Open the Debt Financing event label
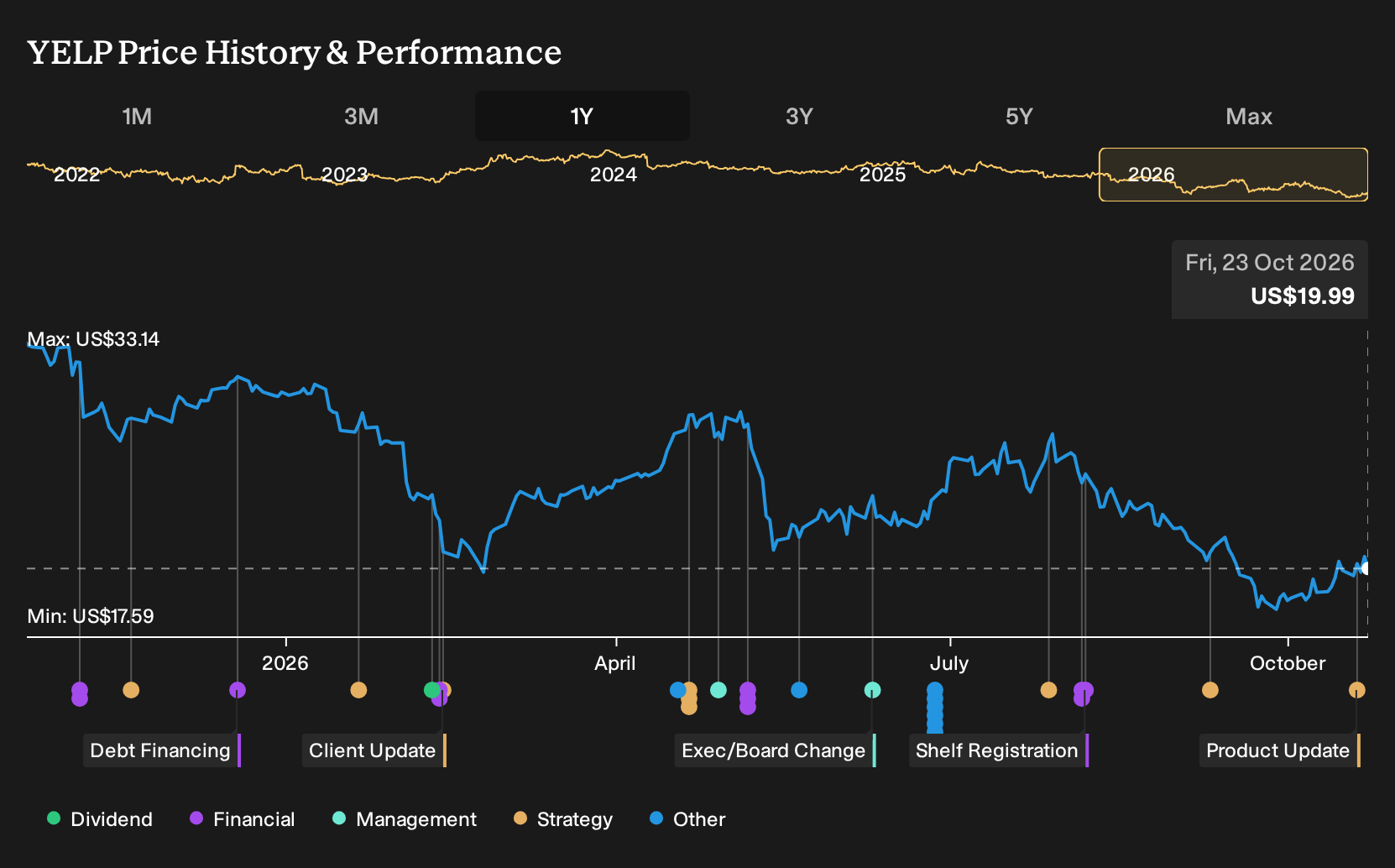The height and width of the screenshot is (868, 1395). tap(162, 750)
